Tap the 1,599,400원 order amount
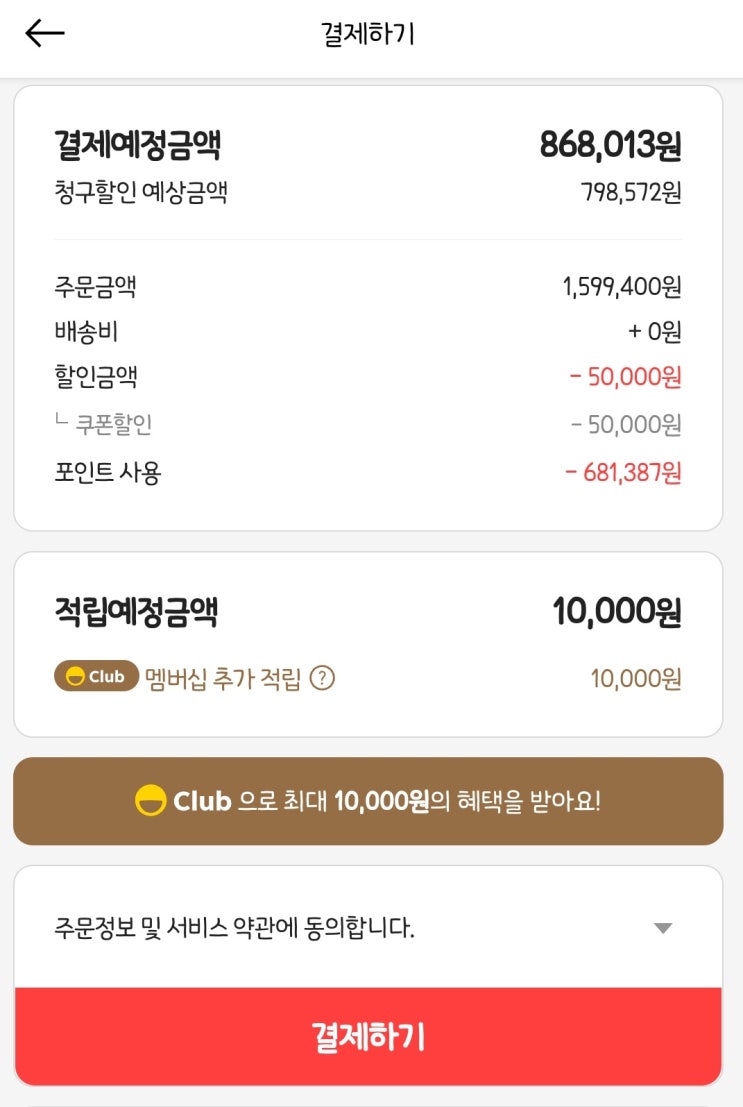The image size is (743, 1107). click(x=621, y=288)
